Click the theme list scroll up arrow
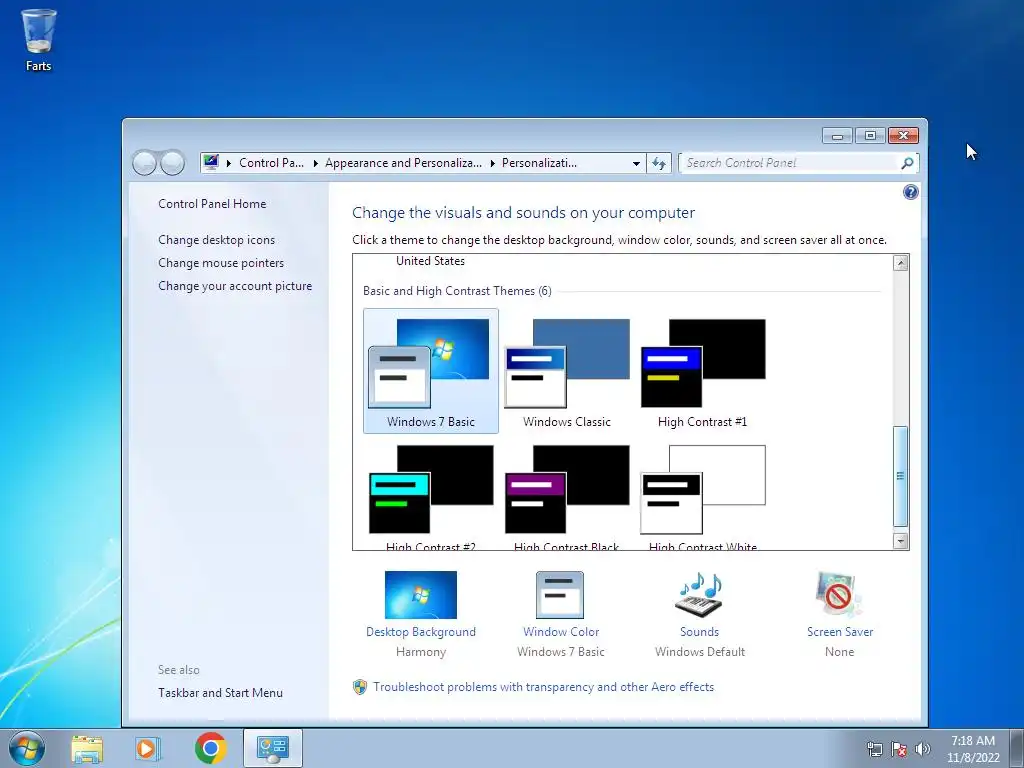 coord(901,263)
